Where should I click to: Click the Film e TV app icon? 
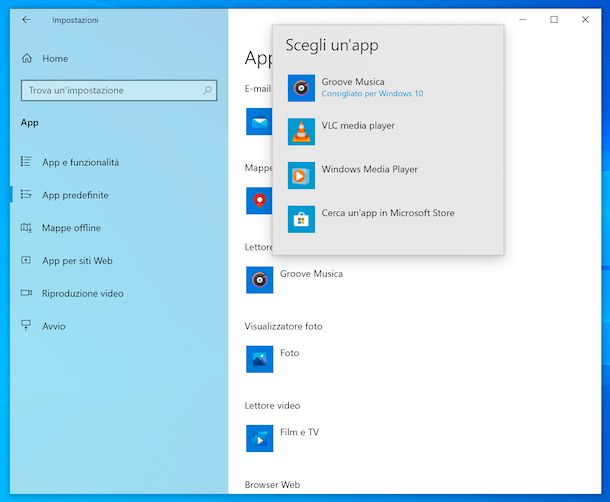coord(259,438)
